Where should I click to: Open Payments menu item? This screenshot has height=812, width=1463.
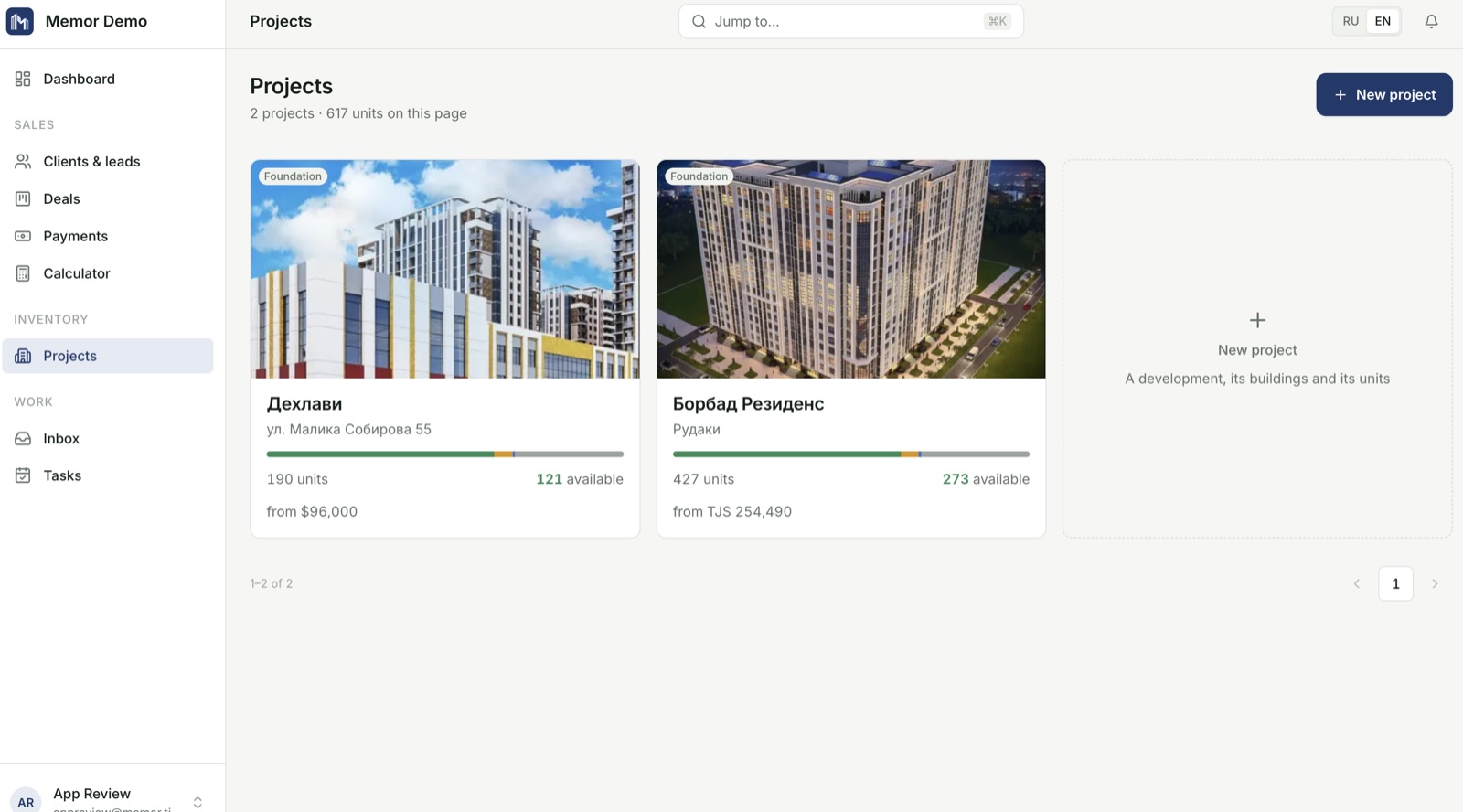coord(108,236)
